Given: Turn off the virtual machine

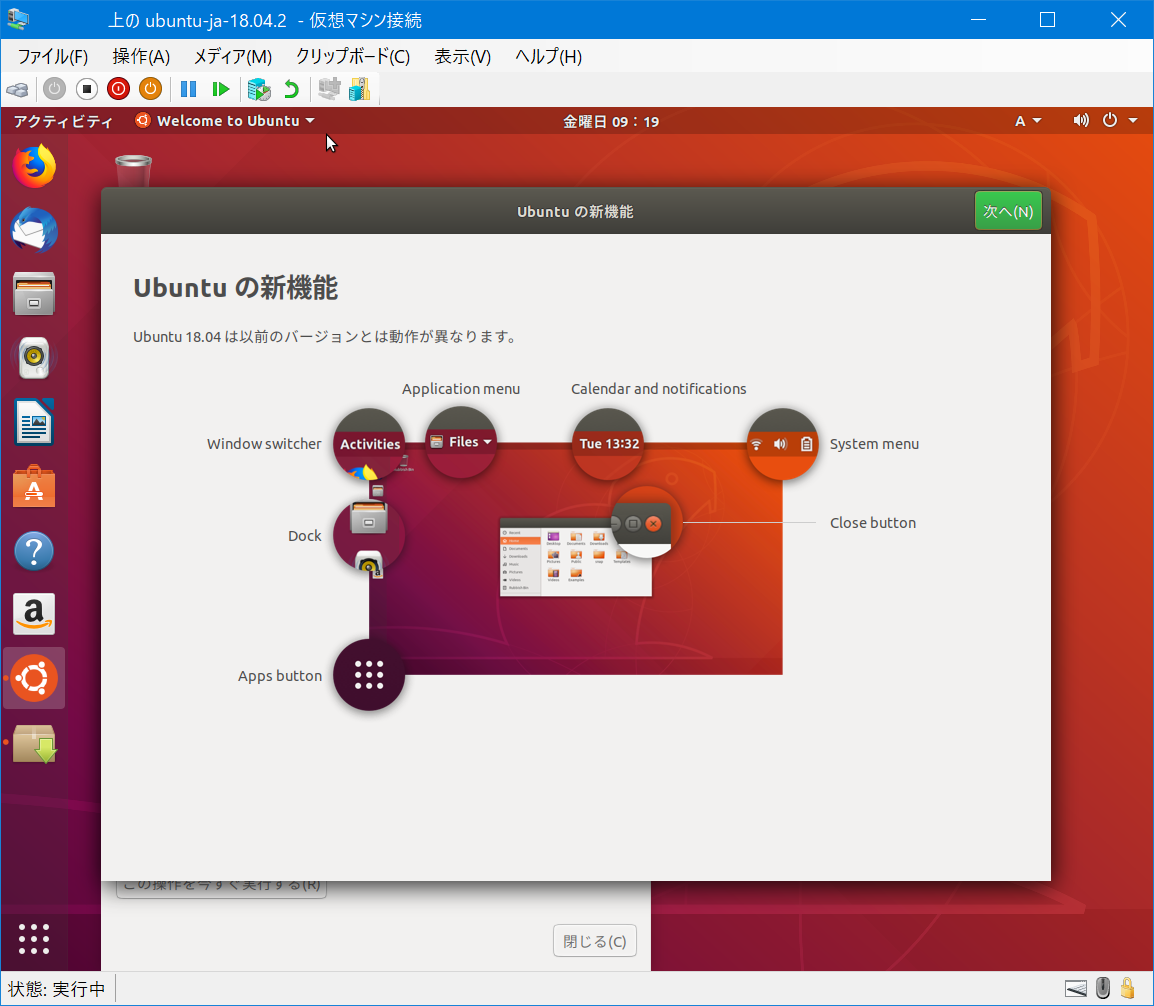Looking at the screenshot, I should [x=118, y=89].
